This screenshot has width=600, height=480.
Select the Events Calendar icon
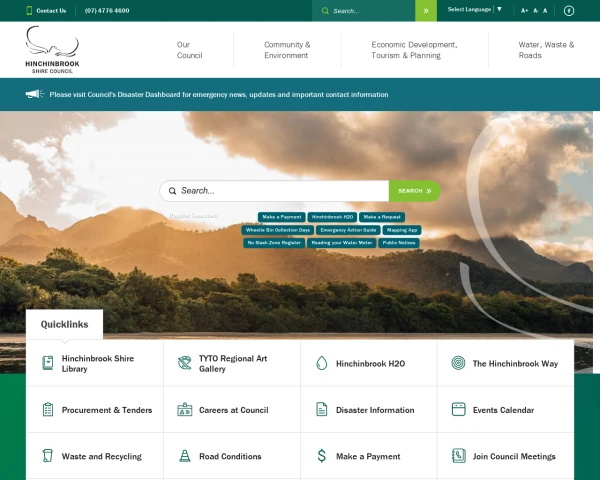tap(458, 410)
